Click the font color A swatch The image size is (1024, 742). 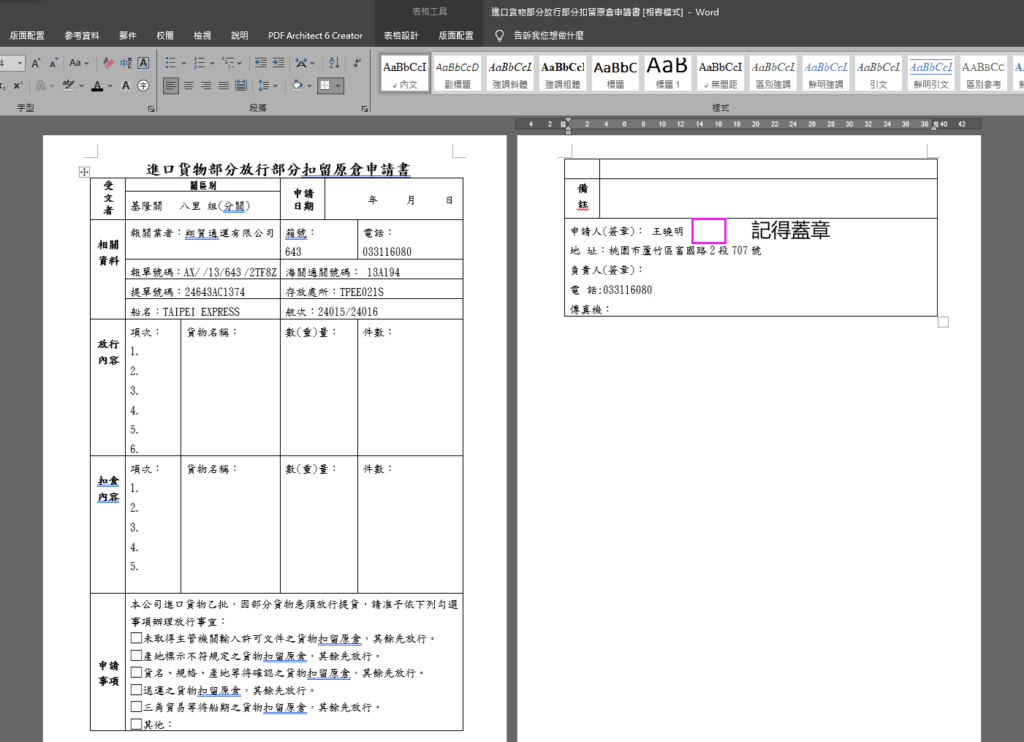96,86
